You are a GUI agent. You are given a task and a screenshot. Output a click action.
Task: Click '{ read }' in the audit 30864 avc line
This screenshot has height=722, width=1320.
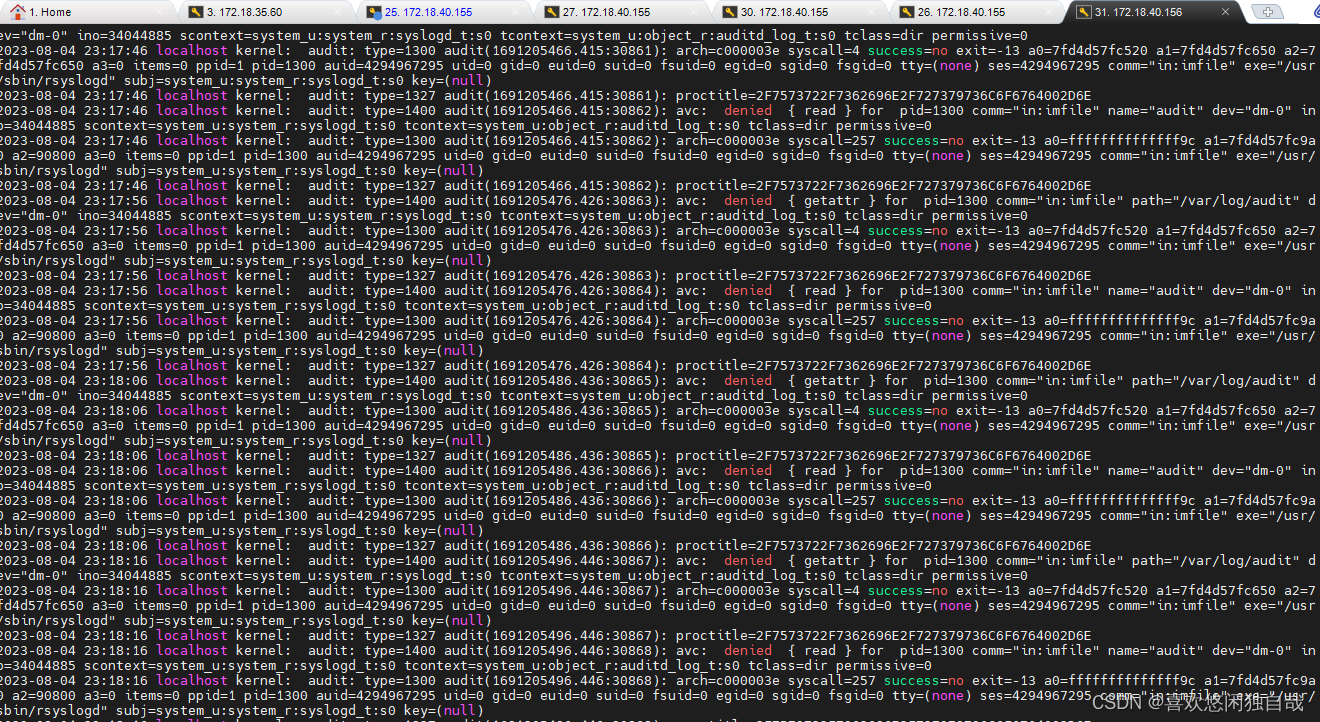(820, 291)
